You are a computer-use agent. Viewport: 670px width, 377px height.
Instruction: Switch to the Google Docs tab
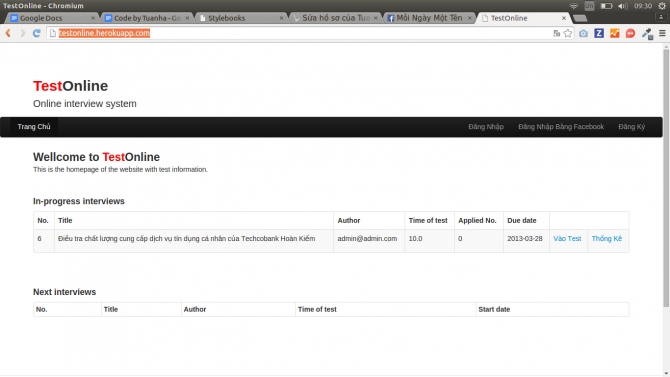coord(52,18)
